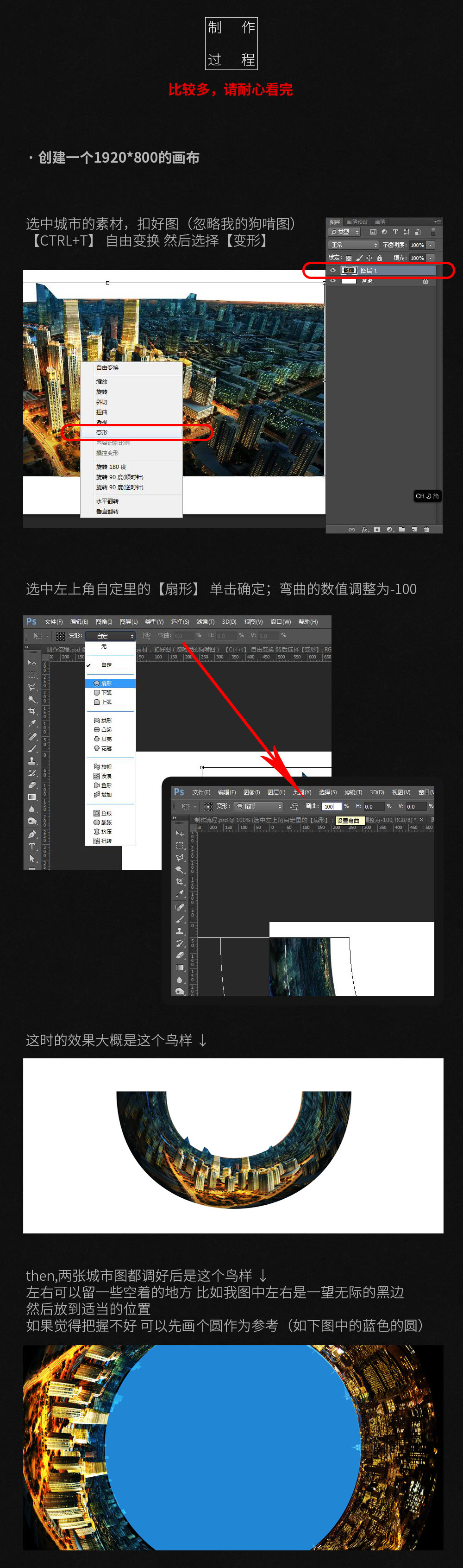Choose 变形 in the transform context menu
The image size is (463, 1568).
(131, 433)
